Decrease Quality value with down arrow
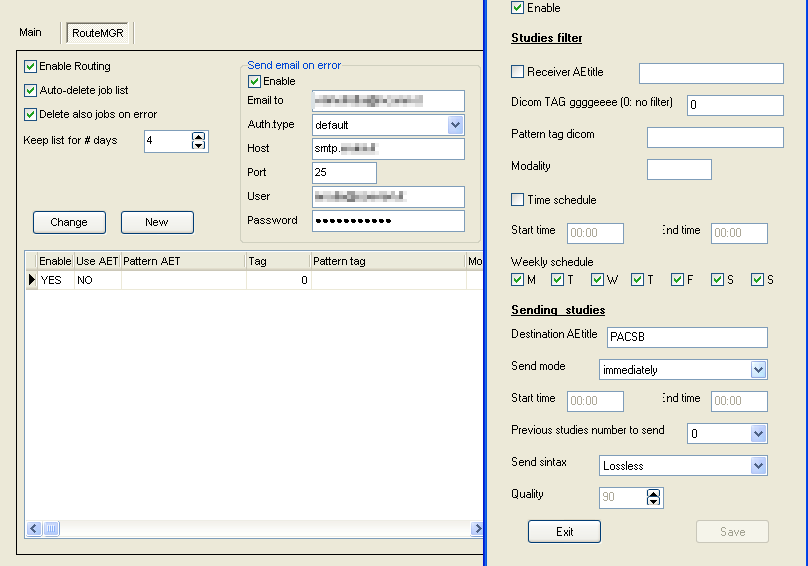The height and width of the screenshot is (566, 808). 653,502
